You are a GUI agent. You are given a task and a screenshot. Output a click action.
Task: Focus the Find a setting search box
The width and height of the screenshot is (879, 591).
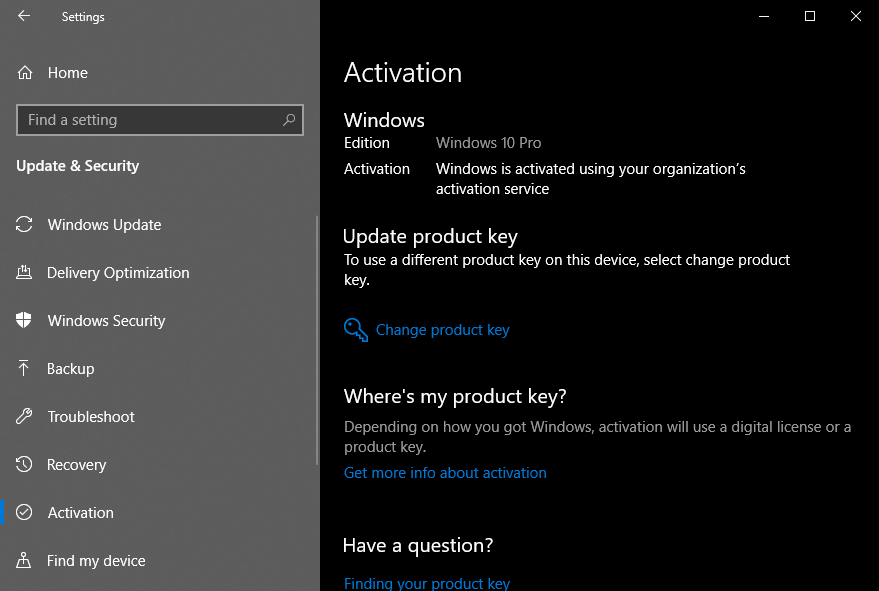[x=160, y=119]
